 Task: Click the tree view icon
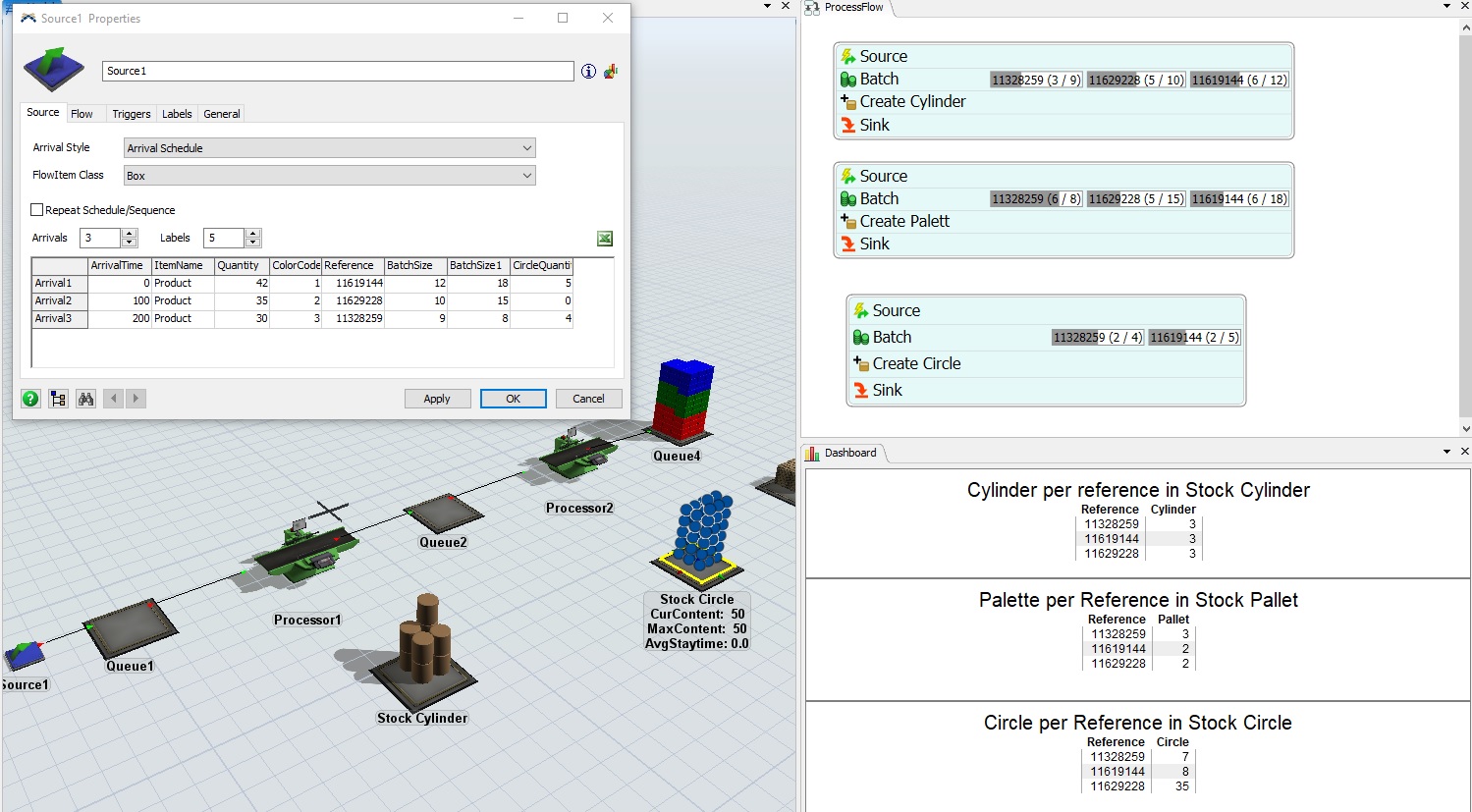[59, 399]
